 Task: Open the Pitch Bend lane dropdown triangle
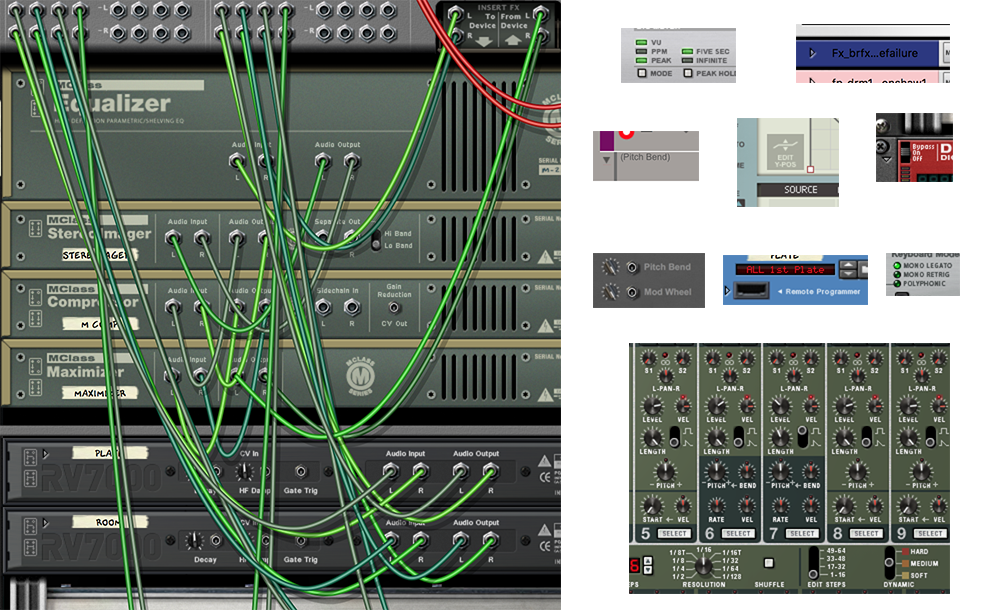point(607,160)
